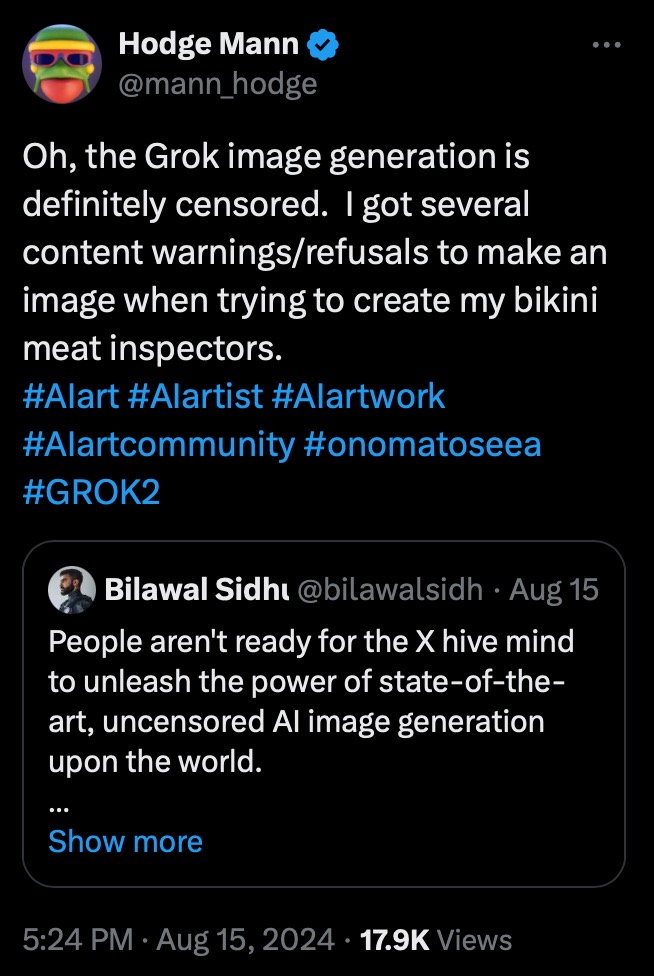Click the Bilawal Sidhu name in quote
The width and height of the screenshot is (654, 976).
tap(196, 590)
